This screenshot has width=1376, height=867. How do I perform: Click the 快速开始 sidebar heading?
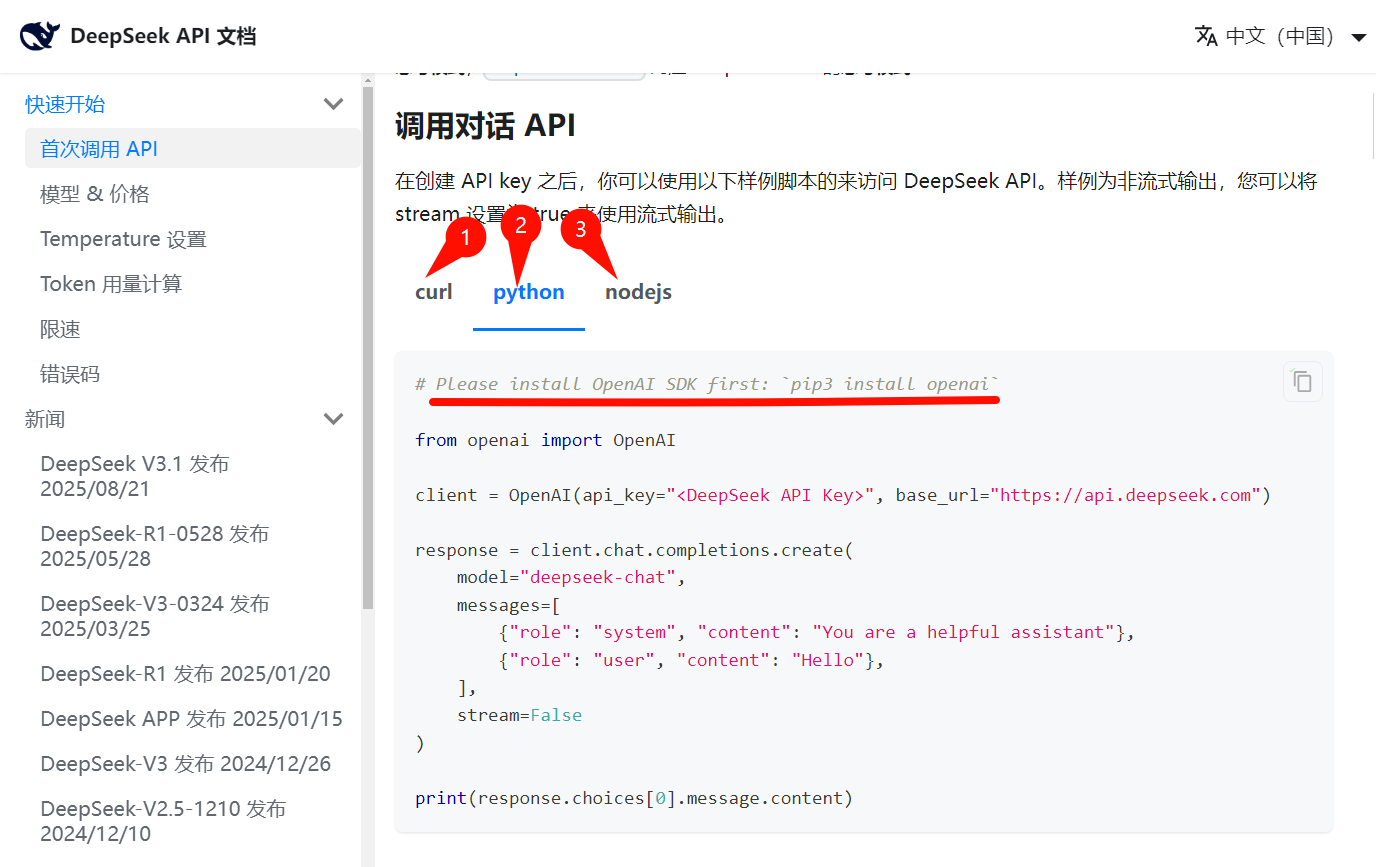(x=65, y=104)
